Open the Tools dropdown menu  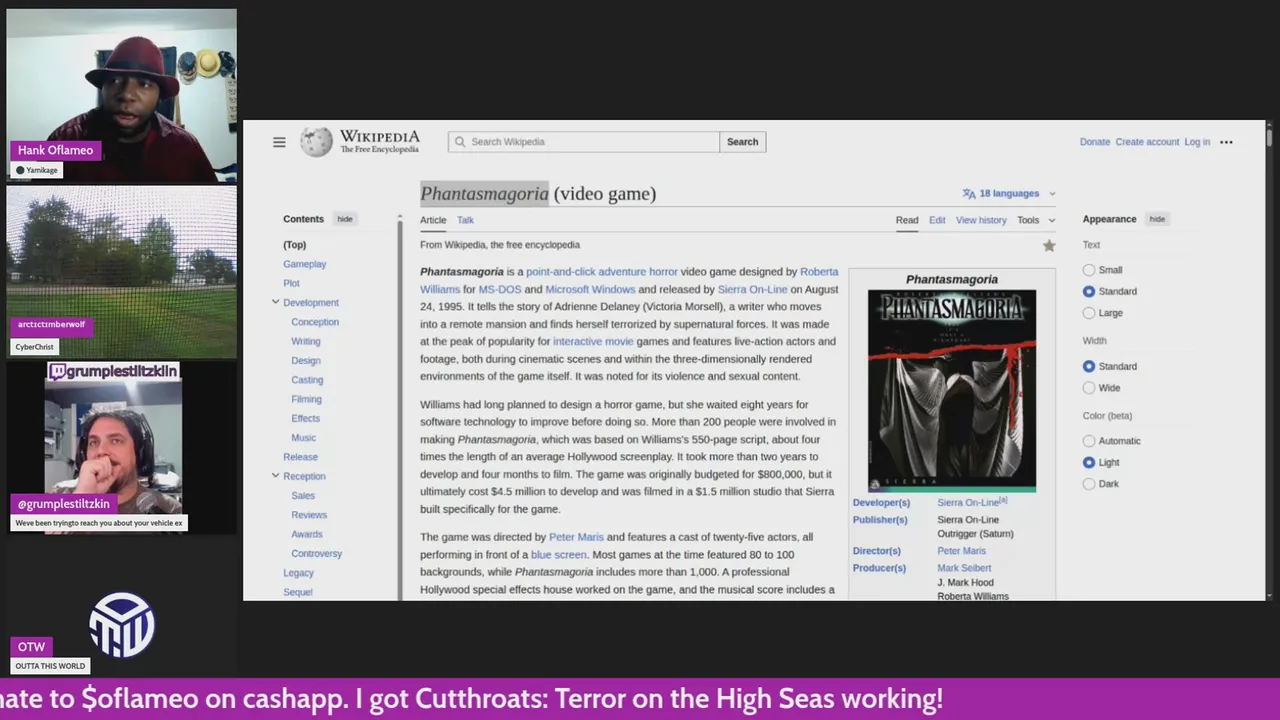1036,220
